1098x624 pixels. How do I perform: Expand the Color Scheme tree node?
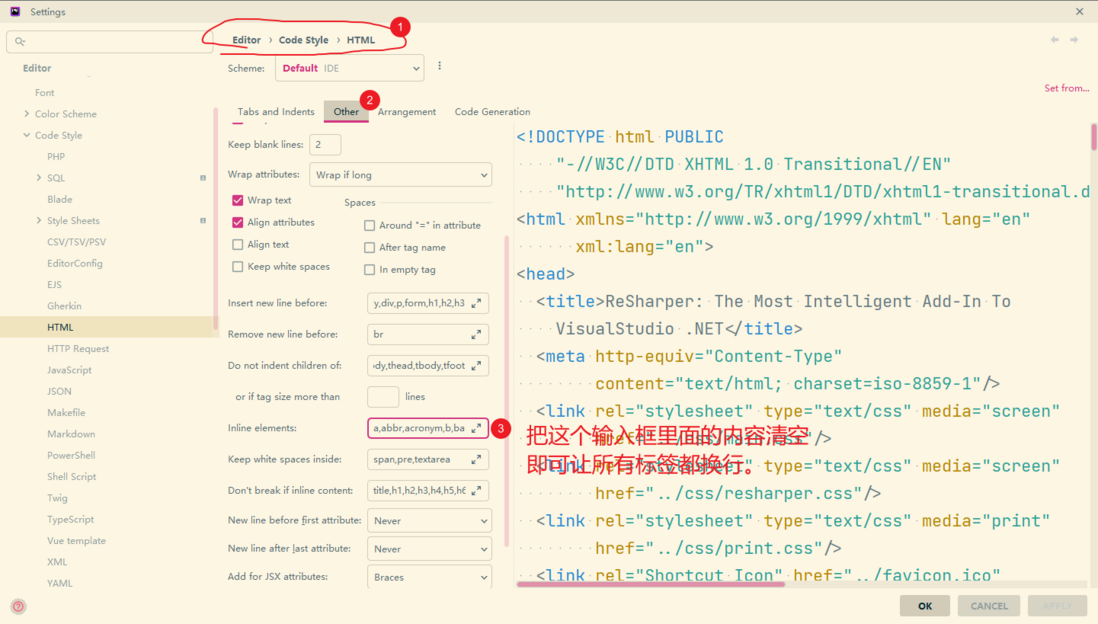[x=27, y=113]
